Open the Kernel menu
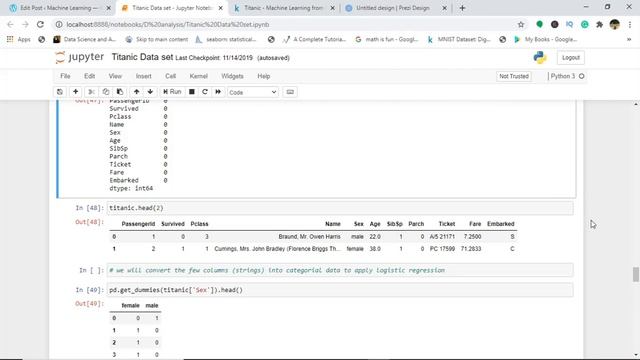This screenshot has width=640, height=360. [x=199, y=76]
